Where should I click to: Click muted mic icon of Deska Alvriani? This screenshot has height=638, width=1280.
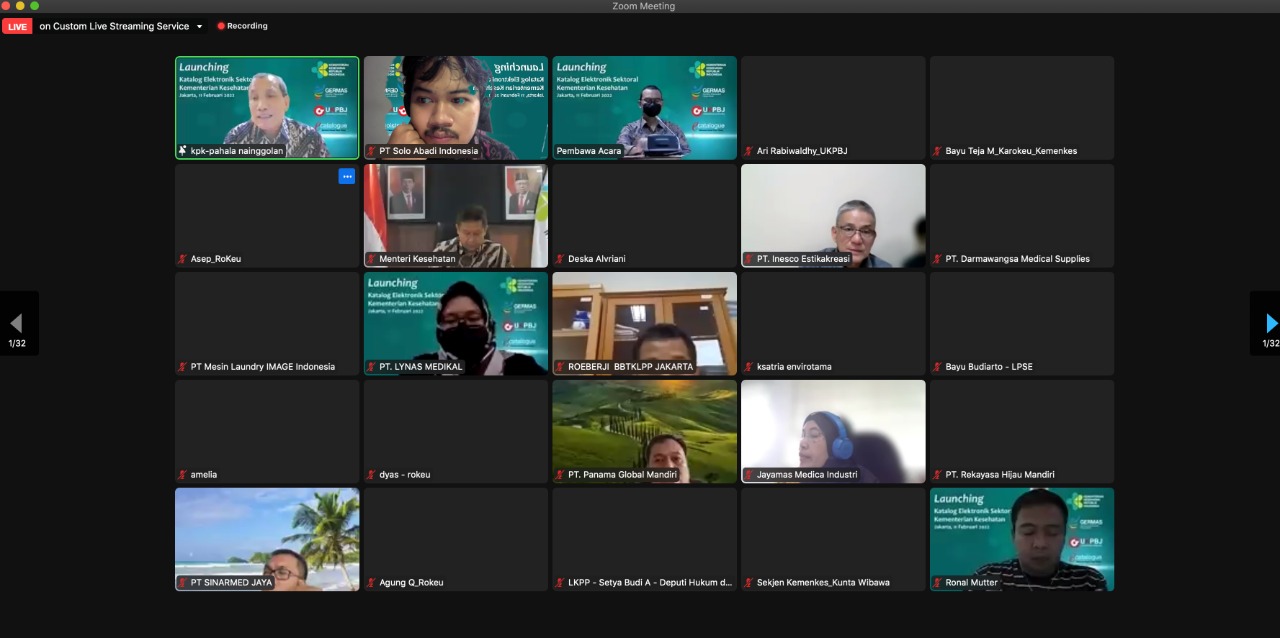coord(560,259)
